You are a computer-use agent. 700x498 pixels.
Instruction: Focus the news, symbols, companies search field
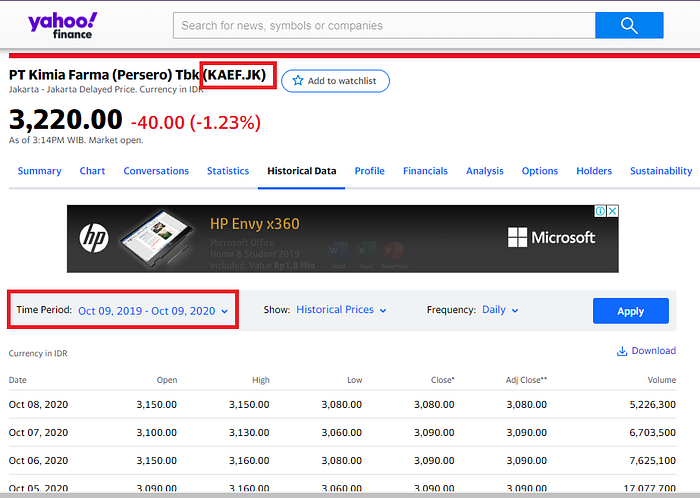(384, 25)
